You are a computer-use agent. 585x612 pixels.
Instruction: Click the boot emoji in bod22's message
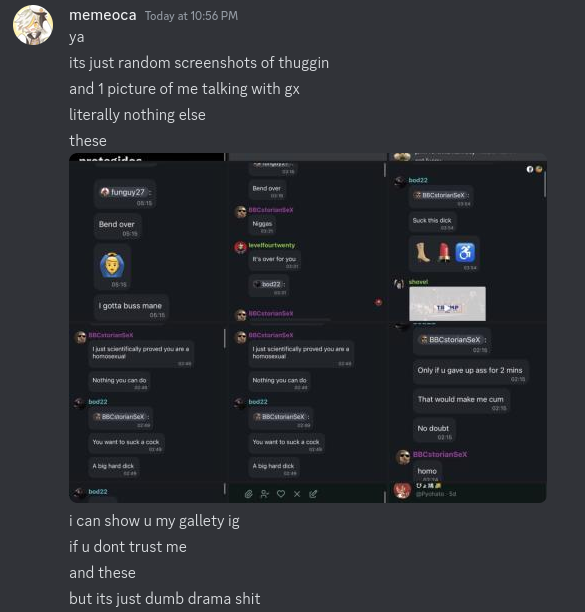tap(422, 253)
